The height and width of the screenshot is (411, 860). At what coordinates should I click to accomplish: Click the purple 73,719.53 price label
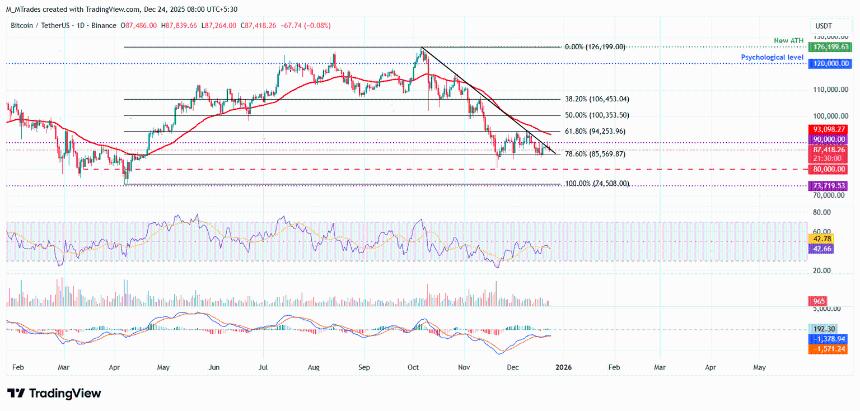[830, 185]
